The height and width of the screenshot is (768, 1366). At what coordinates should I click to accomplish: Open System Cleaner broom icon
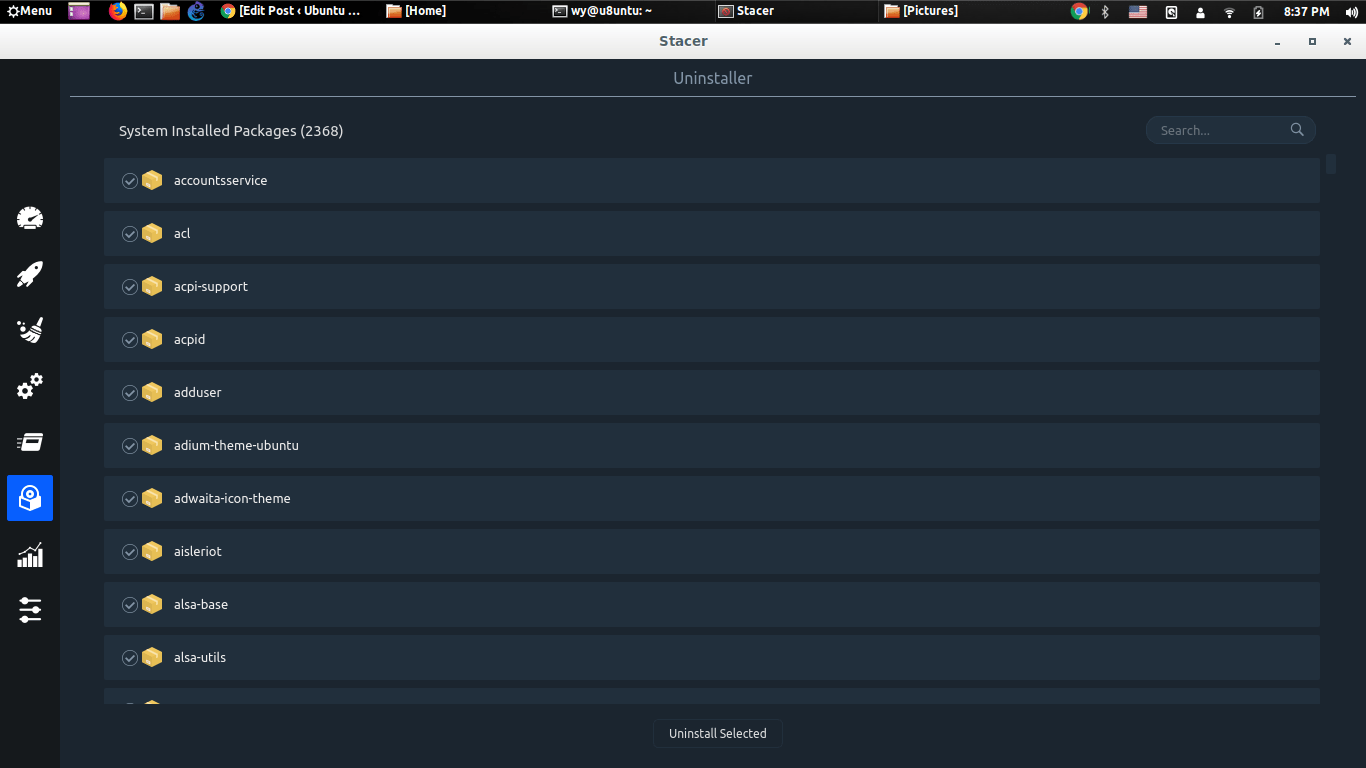coord(30,330)
